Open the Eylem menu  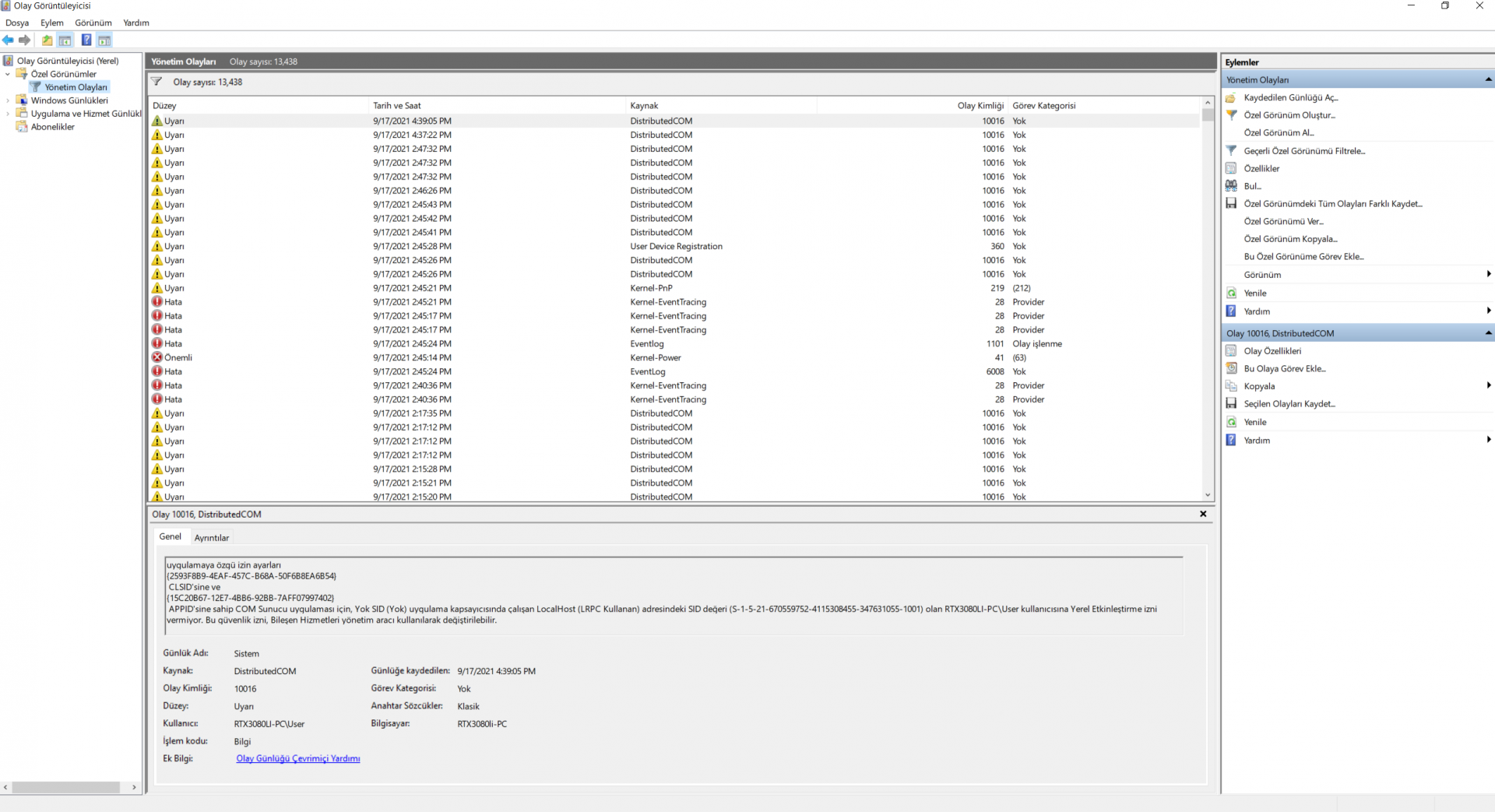coord(52,23)
